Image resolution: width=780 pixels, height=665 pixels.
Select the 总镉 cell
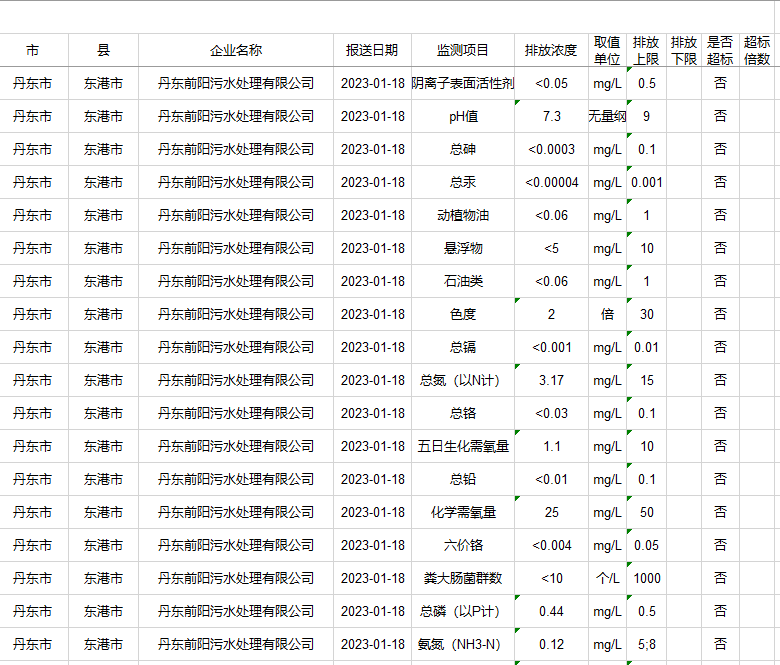(x=463, y=347)
